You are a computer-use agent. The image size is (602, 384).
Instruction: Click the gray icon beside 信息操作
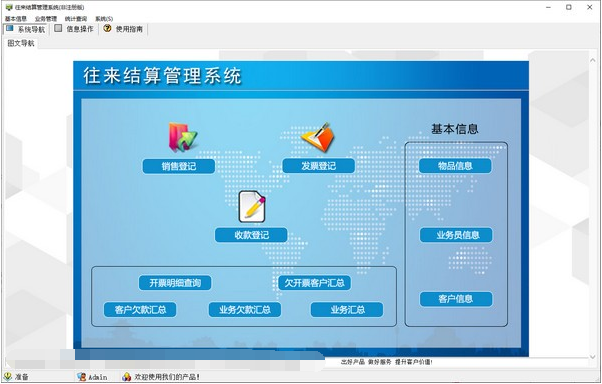coord(58,28)
